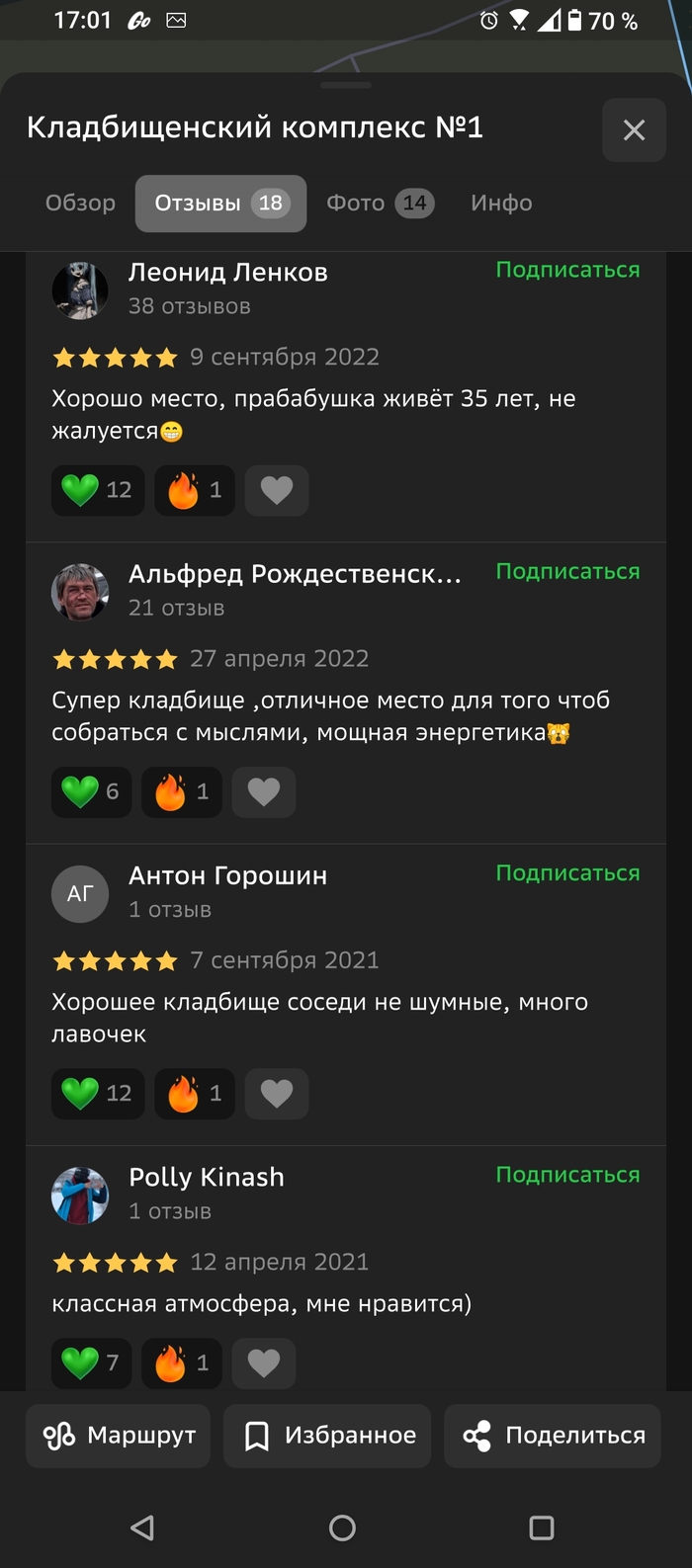Subscribe to Антон Горошин via Подписаться

[567, 873]
